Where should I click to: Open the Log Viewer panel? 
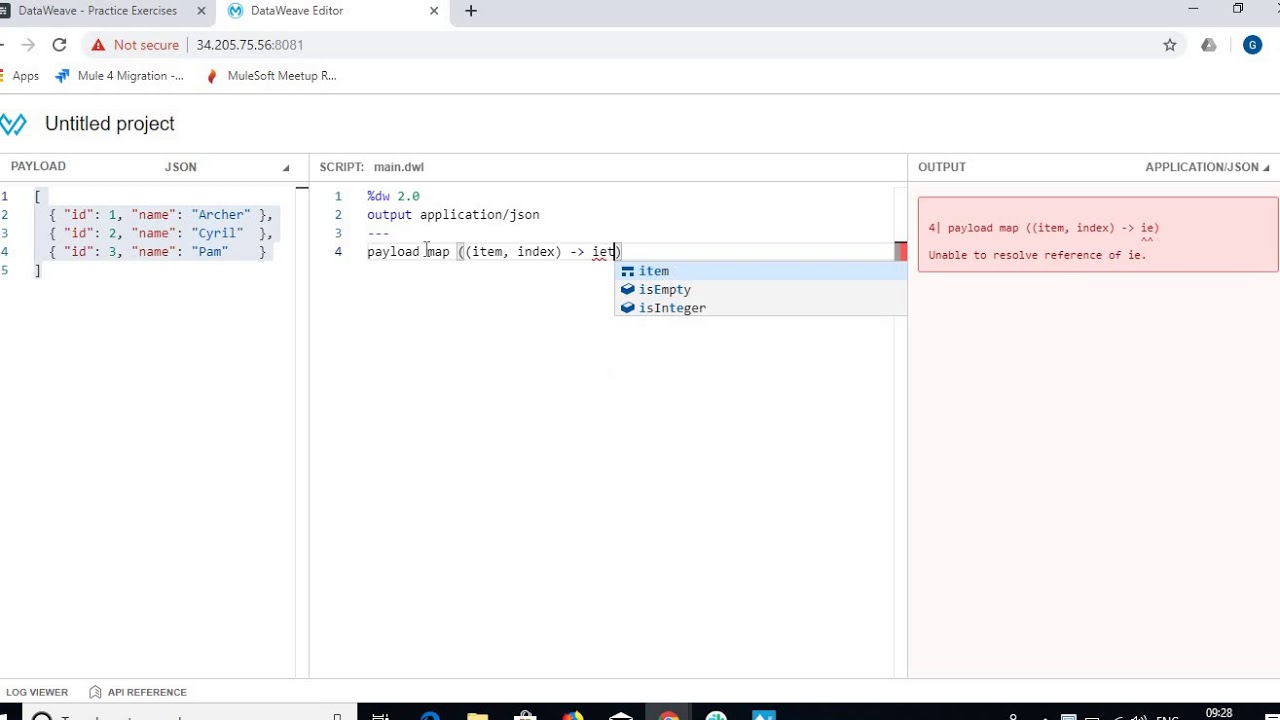[37, 692]
